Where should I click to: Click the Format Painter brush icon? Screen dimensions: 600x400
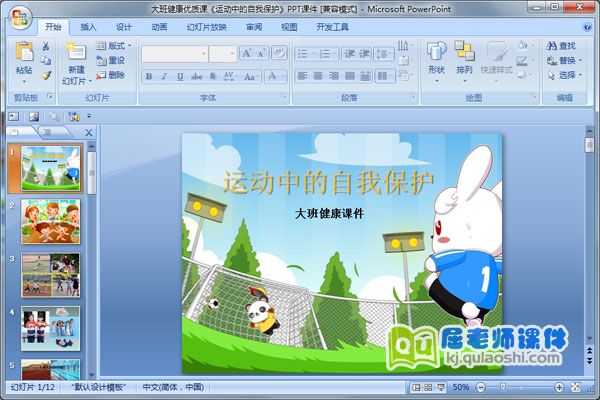pyautogui.click(x=46, y=75)
